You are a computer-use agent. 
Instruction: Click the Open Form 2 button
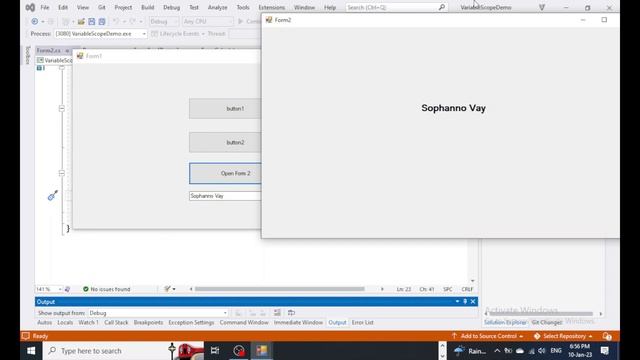click(225, 173)
